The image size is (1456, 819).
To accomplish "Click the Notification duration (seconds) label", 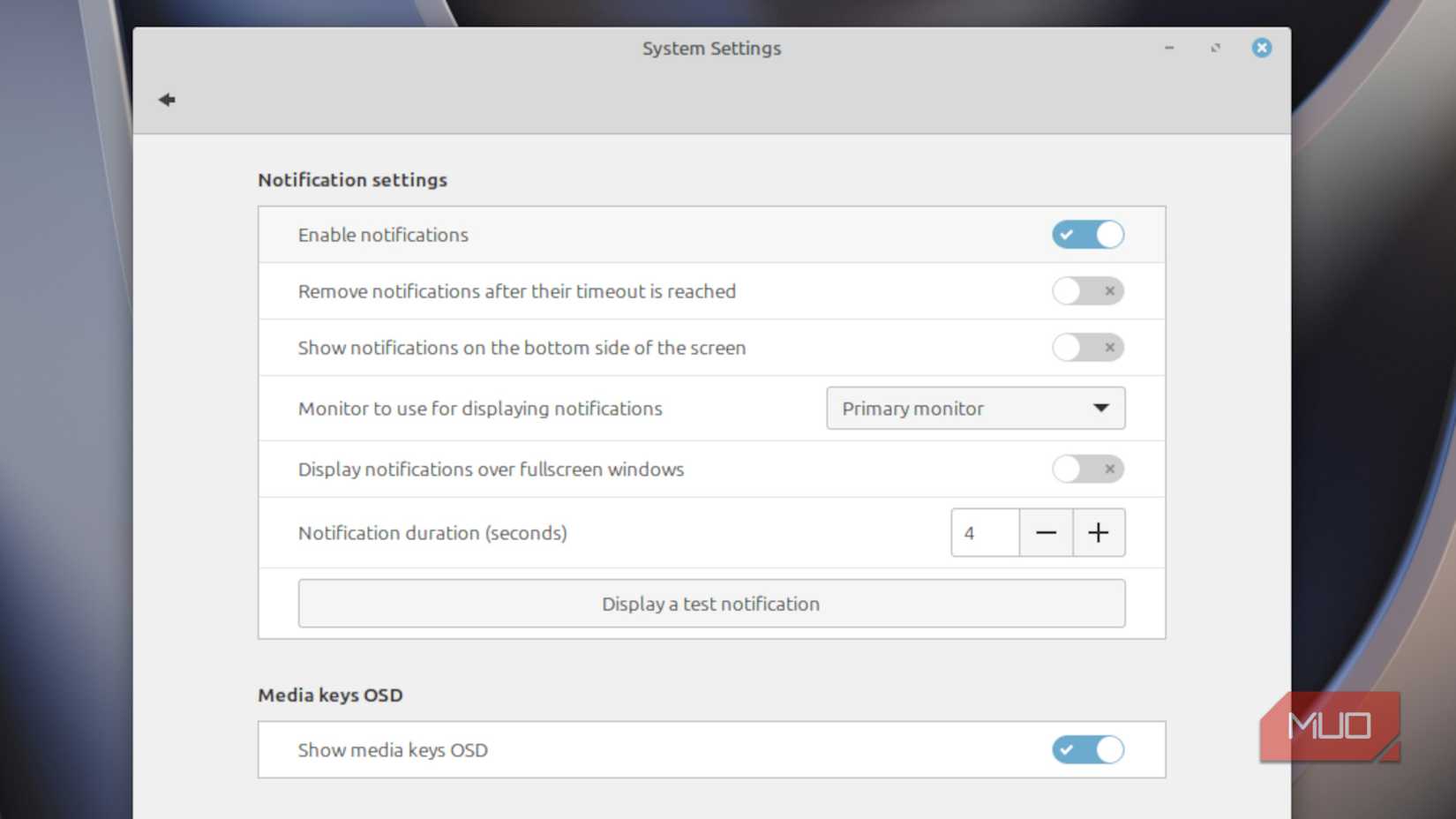I will click(x=432, y=533).
